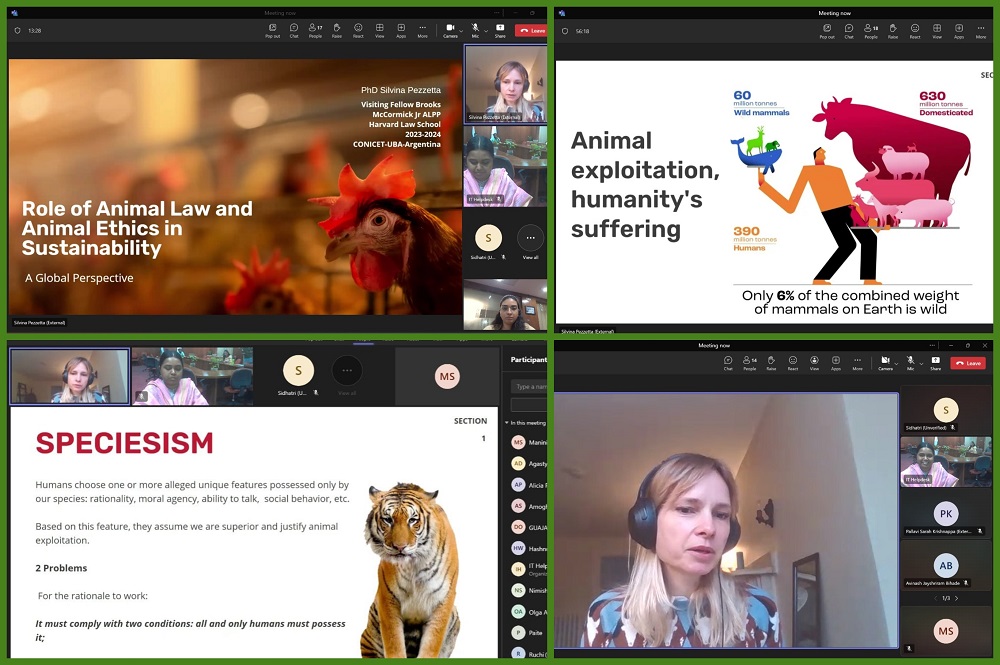Turn on Camera in the speaker-video meeting window
The image size is (1000, 665).
pyautogui.click(x=885, y=363)
